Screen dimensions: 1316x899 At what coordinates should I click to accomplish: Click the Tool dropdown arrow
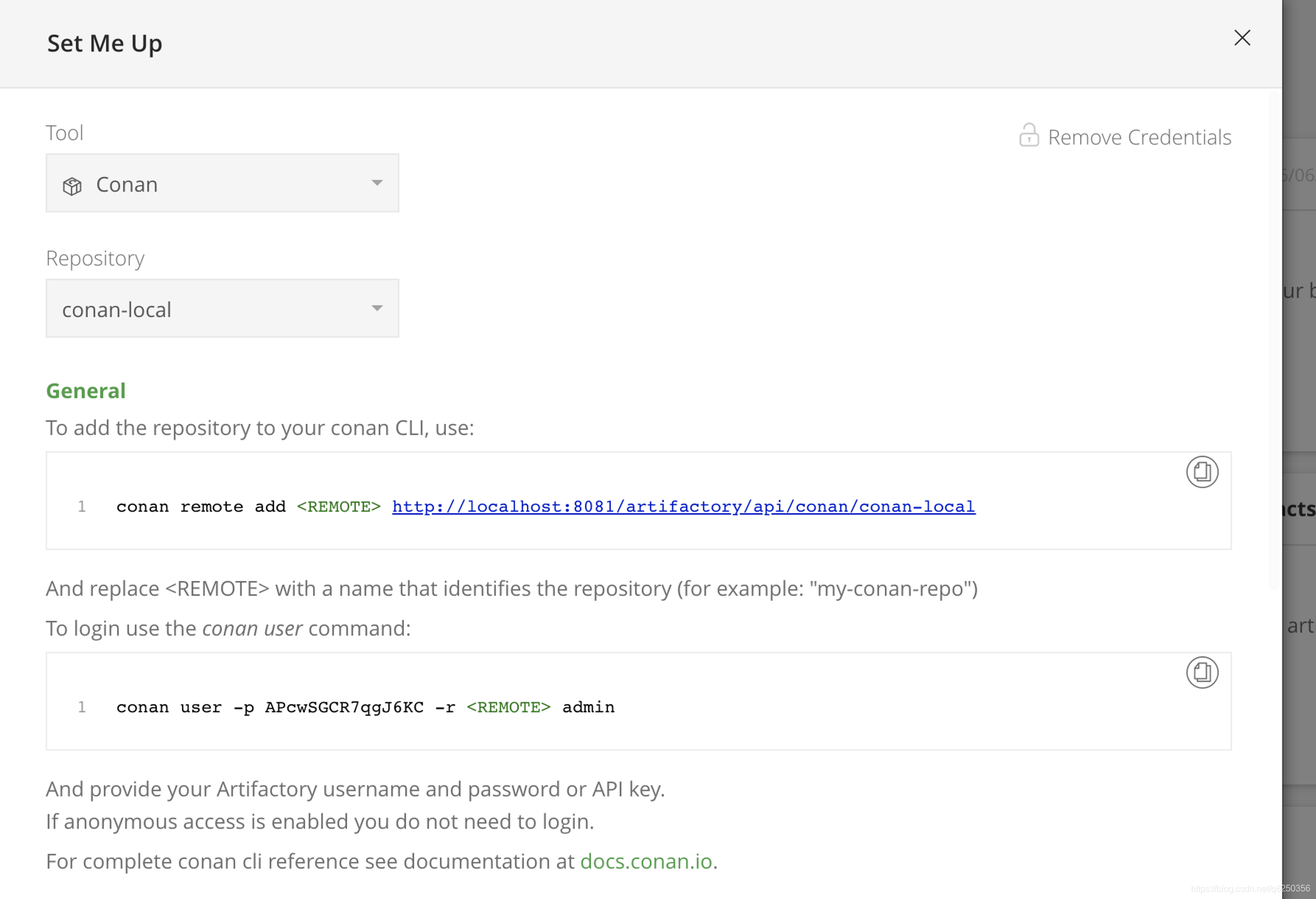[x=377, y=183]
